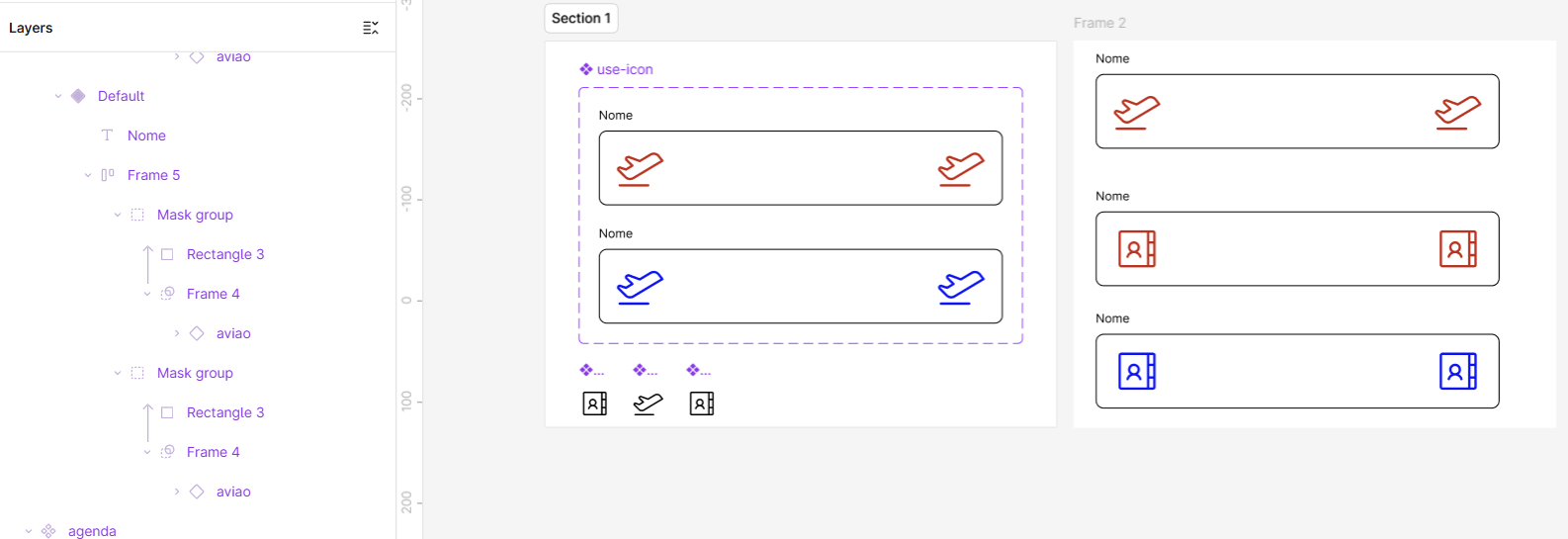This screenshot has width=1568, height=539.
Task: Click the use-icon component set label
Action: tap(625, 69)
